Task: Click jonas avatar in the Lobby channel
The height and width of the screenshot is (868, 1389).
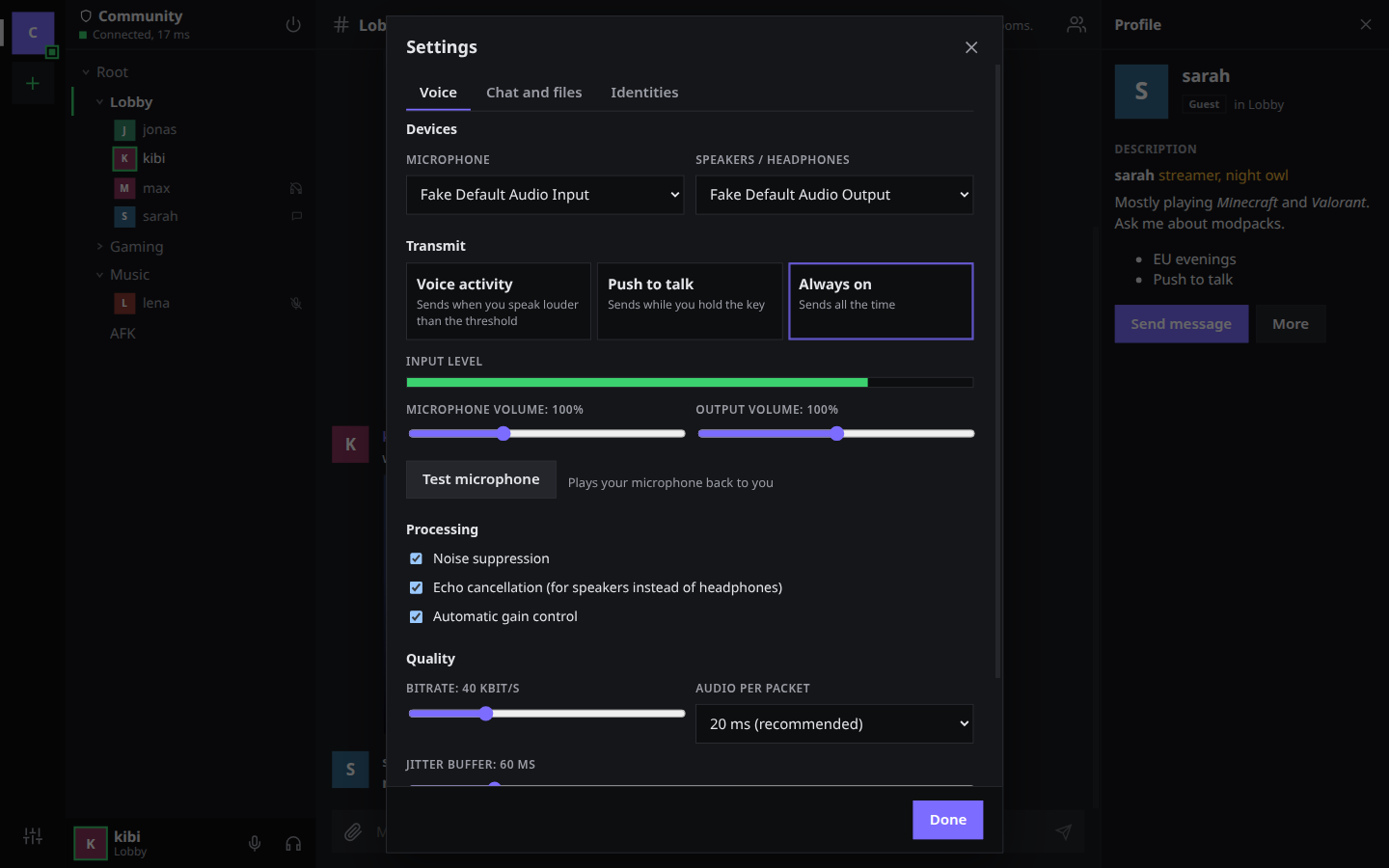Action: pyautogui.click(x=124, y=130)
